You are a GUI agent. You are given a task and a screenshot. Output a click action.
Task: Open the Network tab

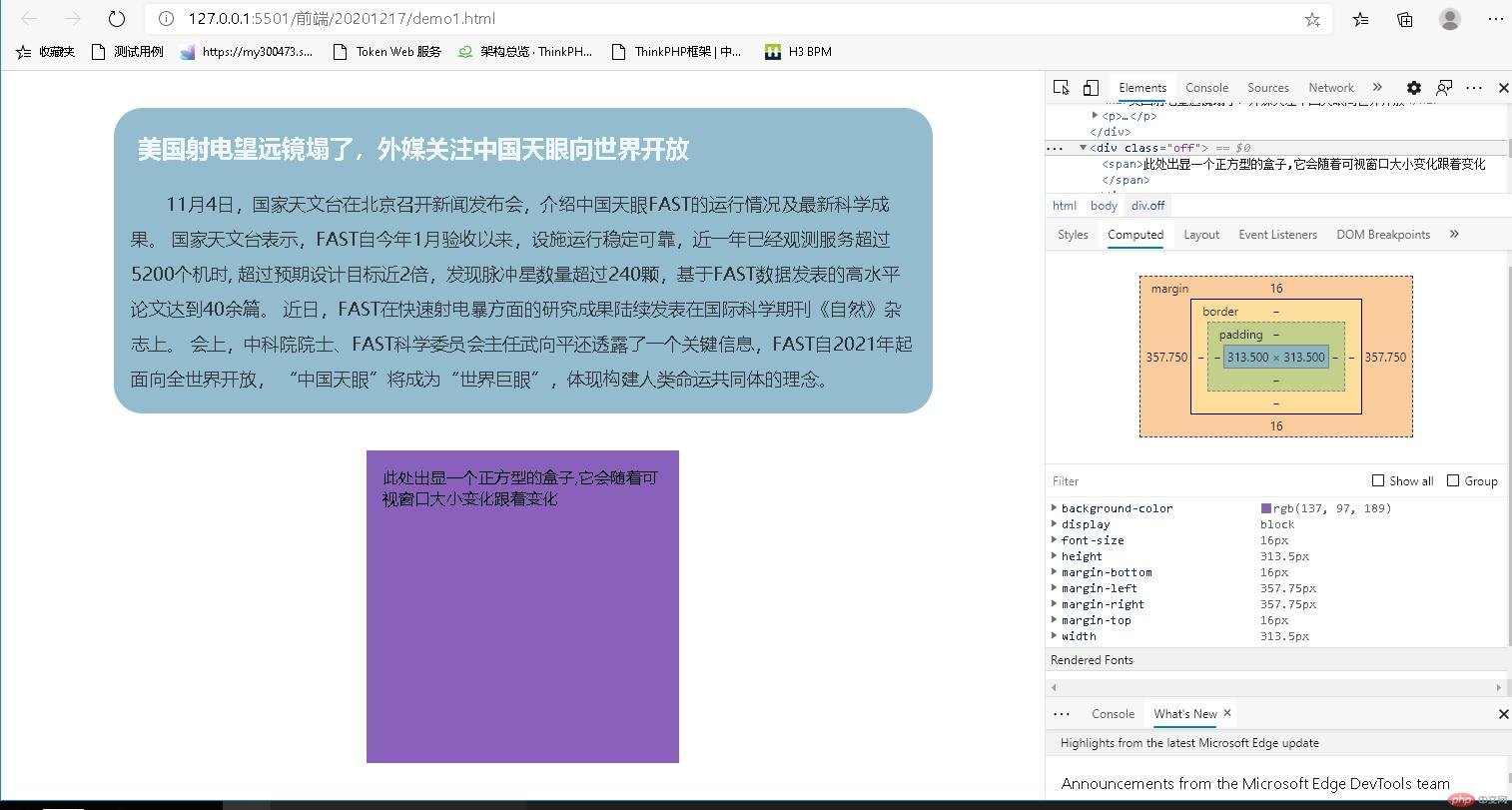click(1331, 88)
